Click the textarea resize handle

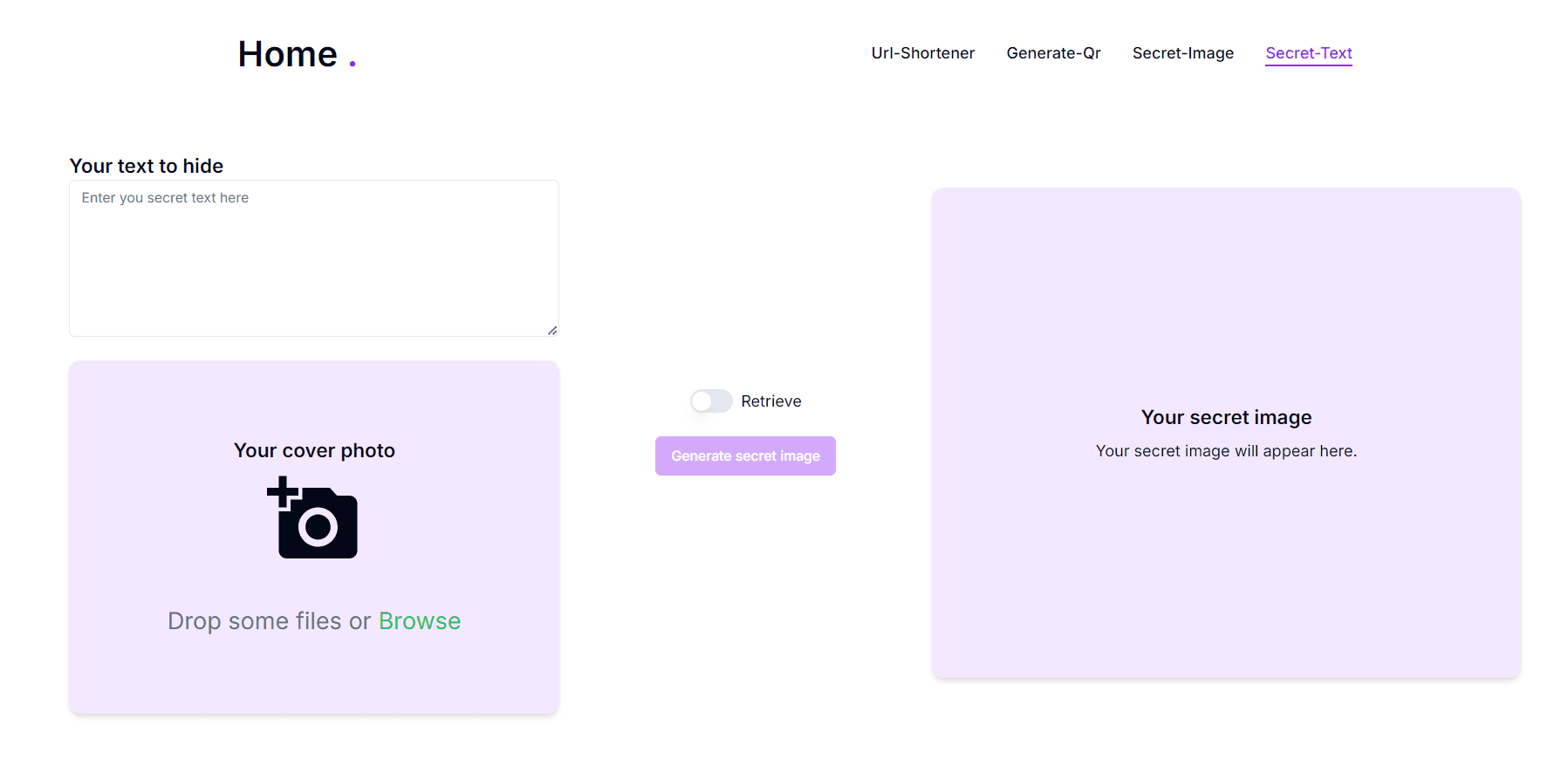tap(552, 330)
